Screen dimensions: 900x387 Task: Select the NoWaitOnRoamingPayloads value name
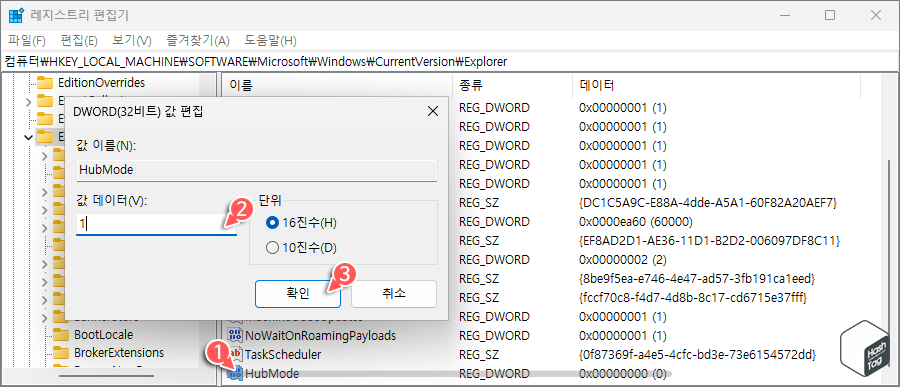320,335
